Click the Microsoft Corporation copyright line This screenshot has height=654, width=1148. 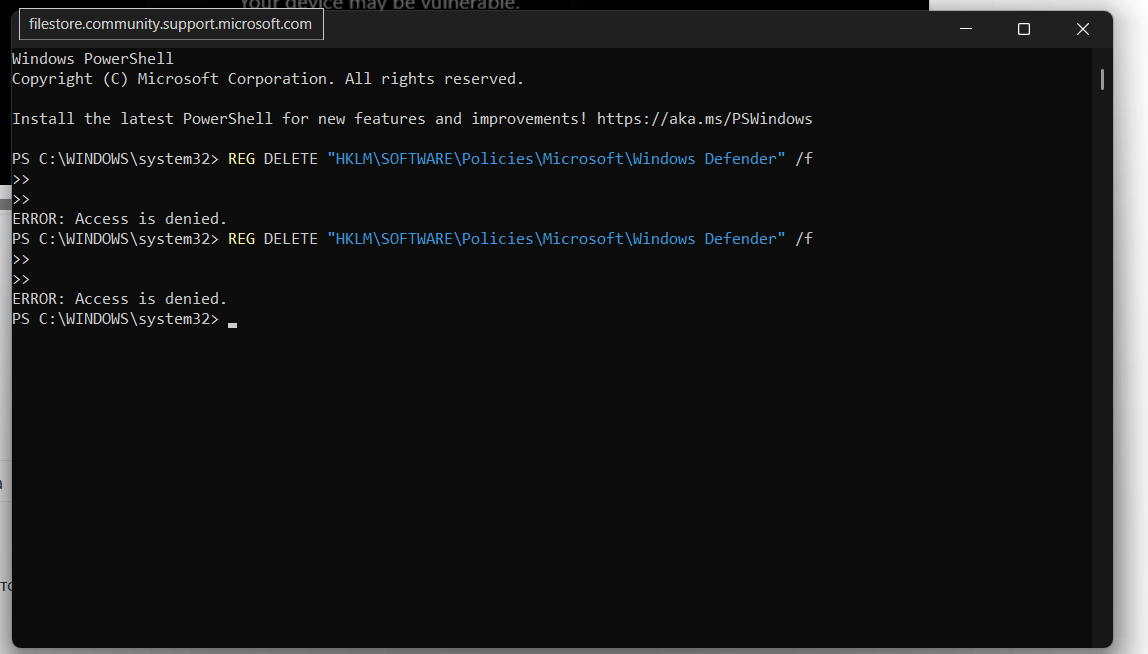[268, 79]
